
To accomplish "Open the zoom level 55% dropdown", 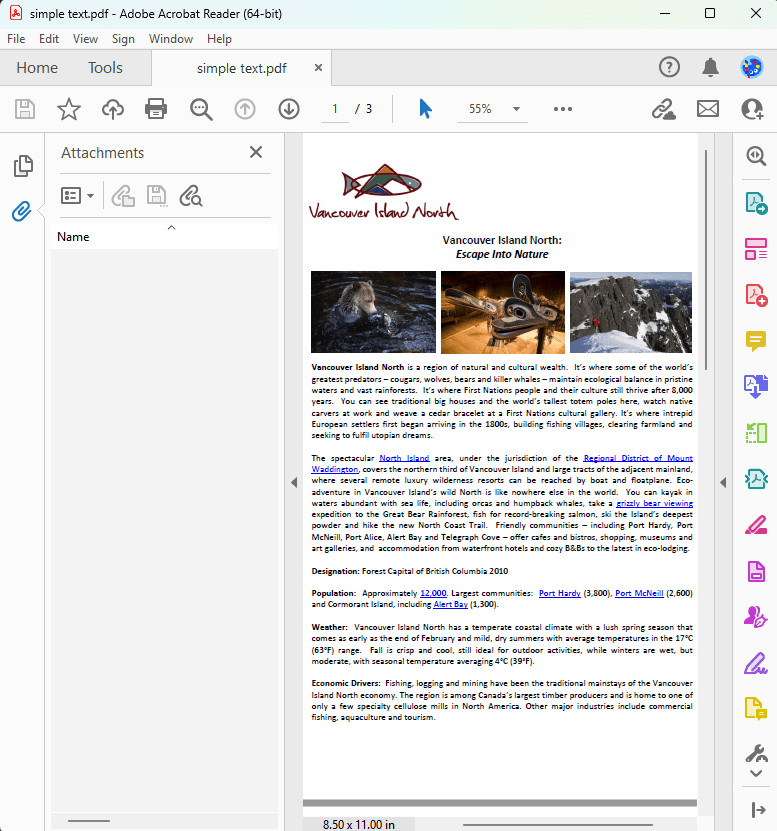I will [517, 109].
